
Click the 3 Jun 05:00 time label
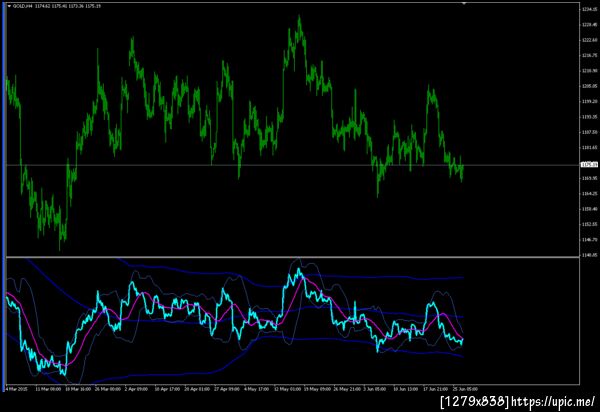pos(375,389)
